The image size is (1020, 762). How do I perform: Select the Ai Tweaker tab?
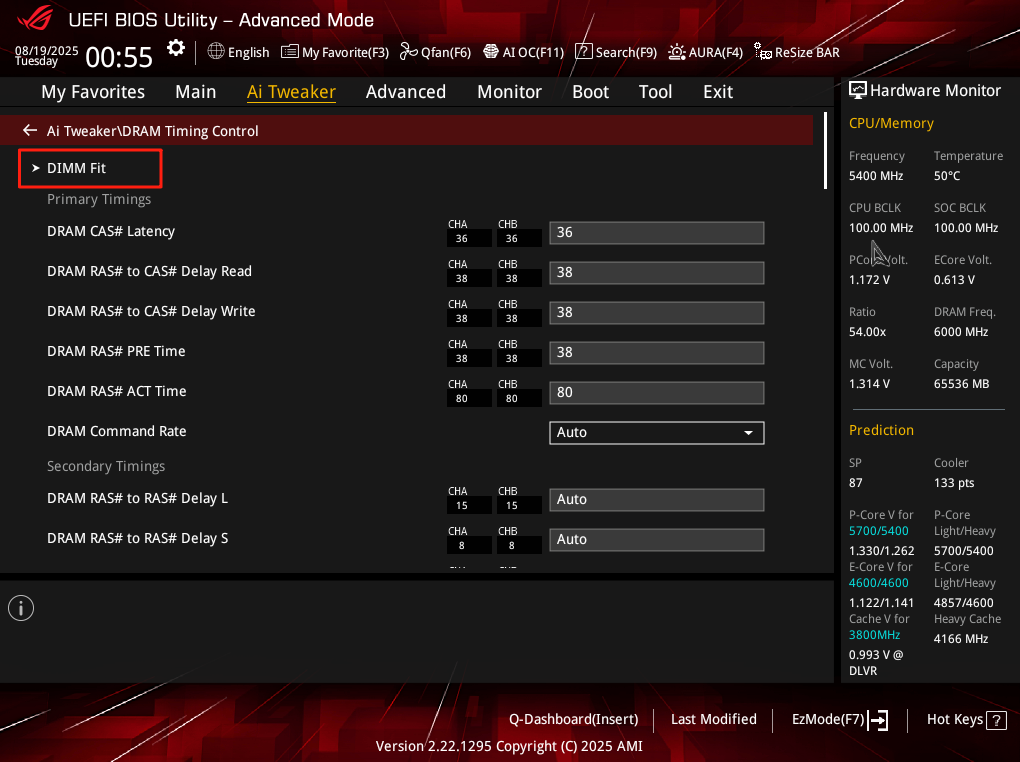[291, 92]
